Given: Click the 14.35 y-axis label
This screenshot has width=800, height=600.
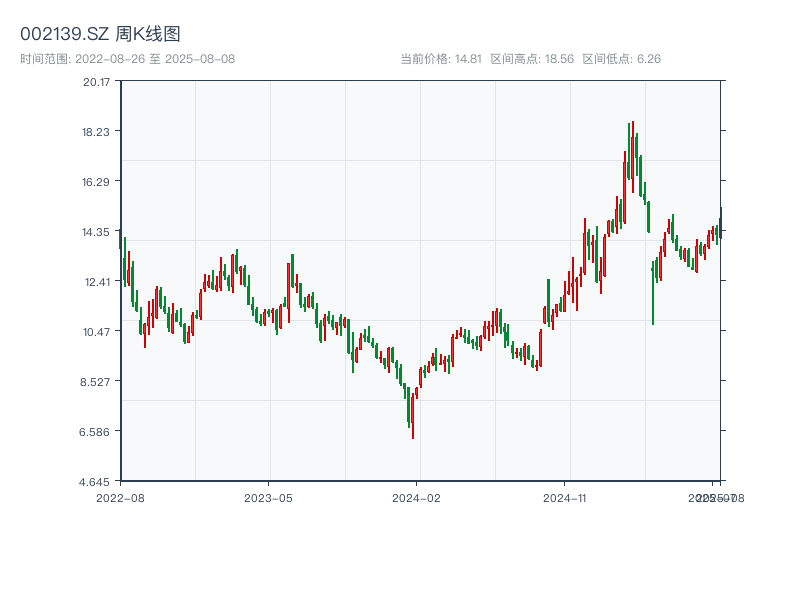Looking at the screenshot, I should [97, 232].
